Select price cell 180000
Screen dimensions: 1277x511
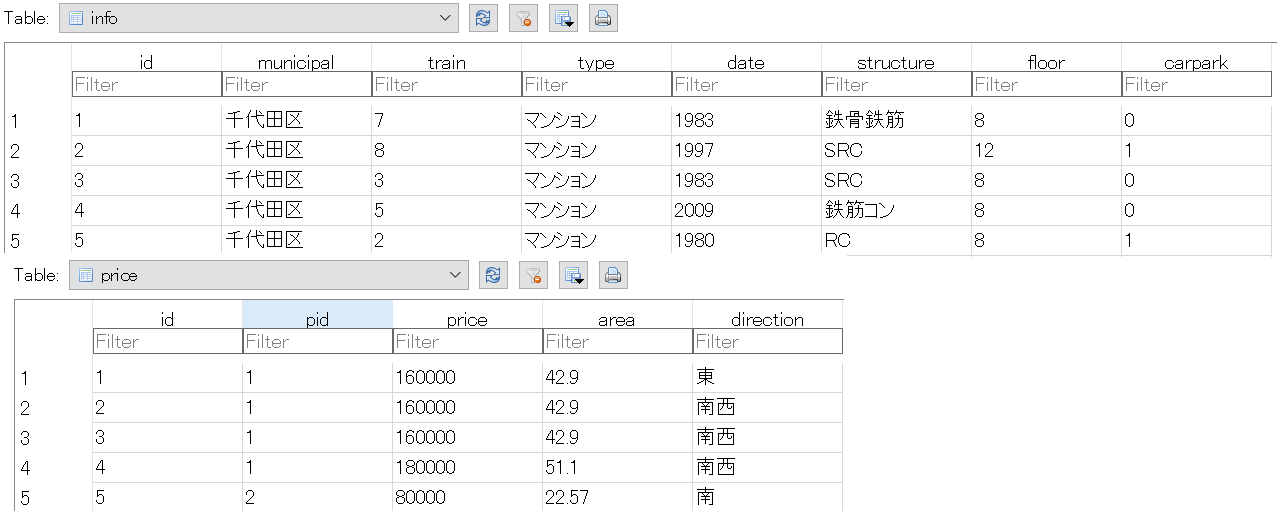coord(467,468)
